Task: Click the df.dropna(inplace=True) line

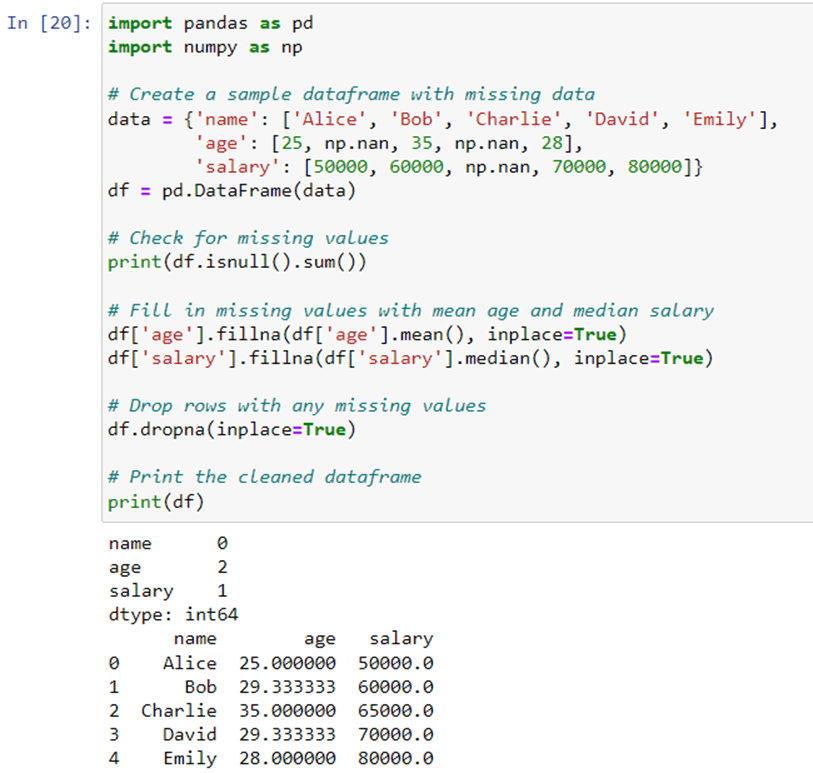Action: [x=232, y=430]
